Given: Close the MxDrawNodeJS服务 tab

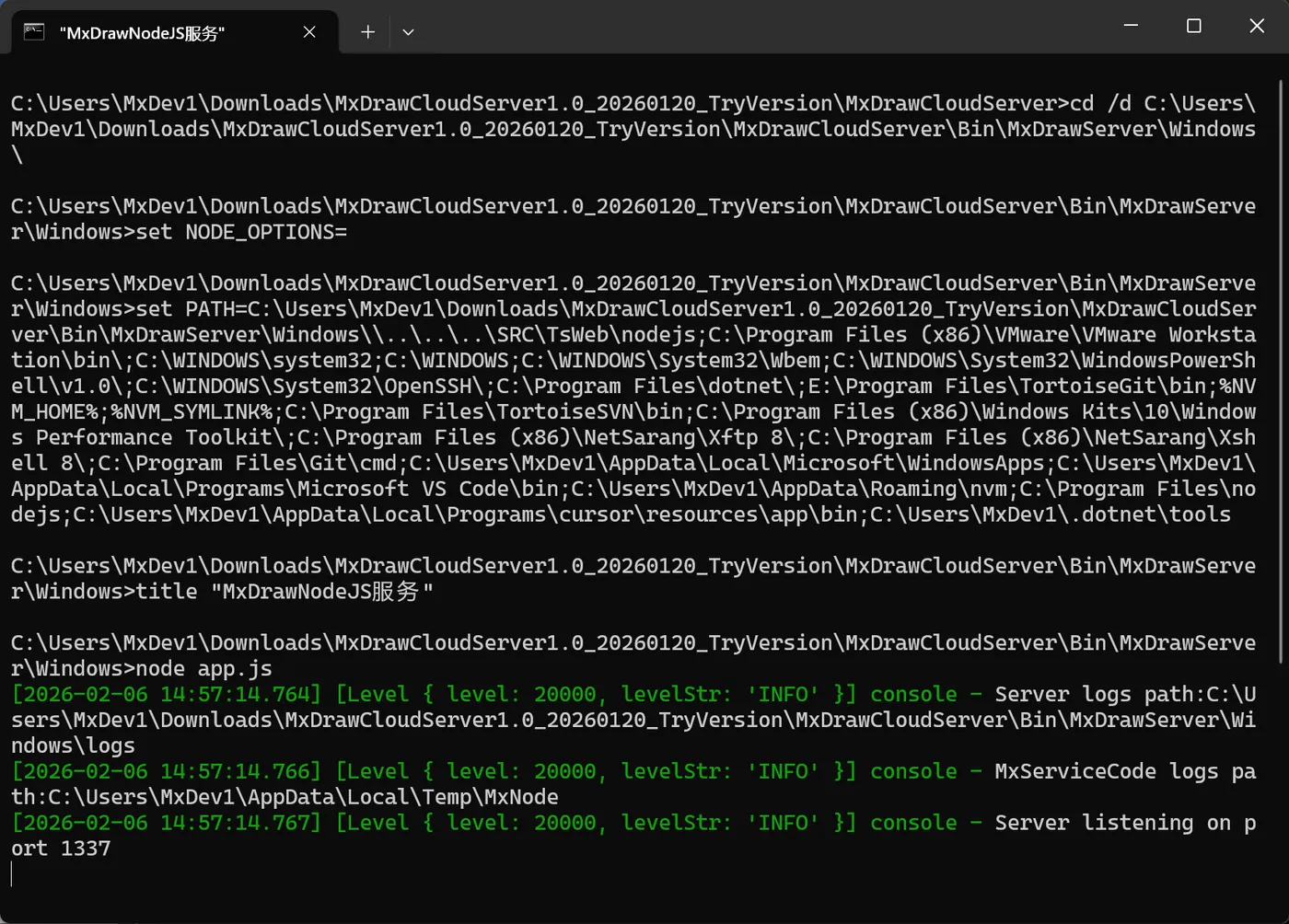Looking at the screenshot, I should tap(309, 32).
